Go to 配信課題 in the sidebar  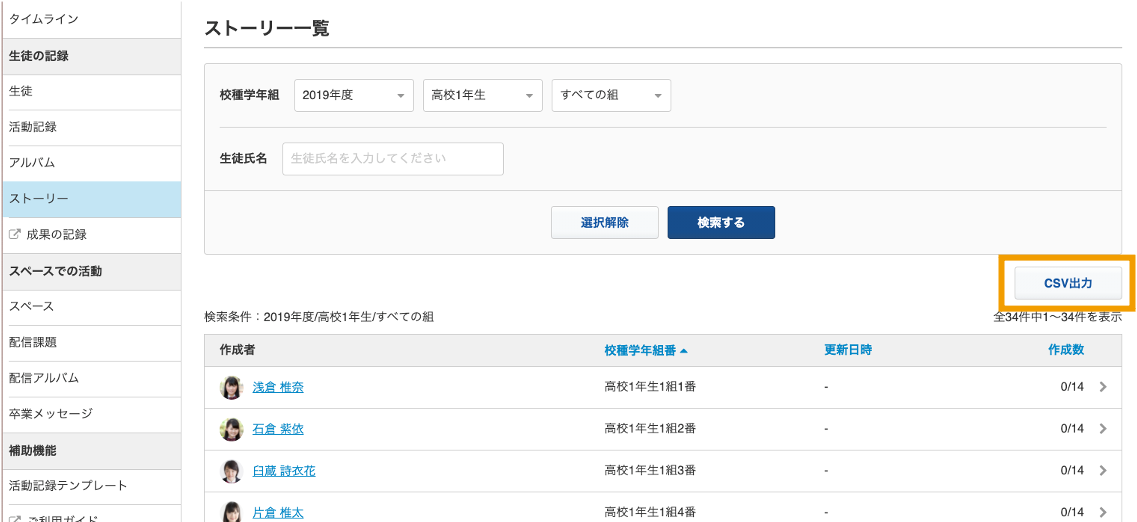click(x=92, y=343)
